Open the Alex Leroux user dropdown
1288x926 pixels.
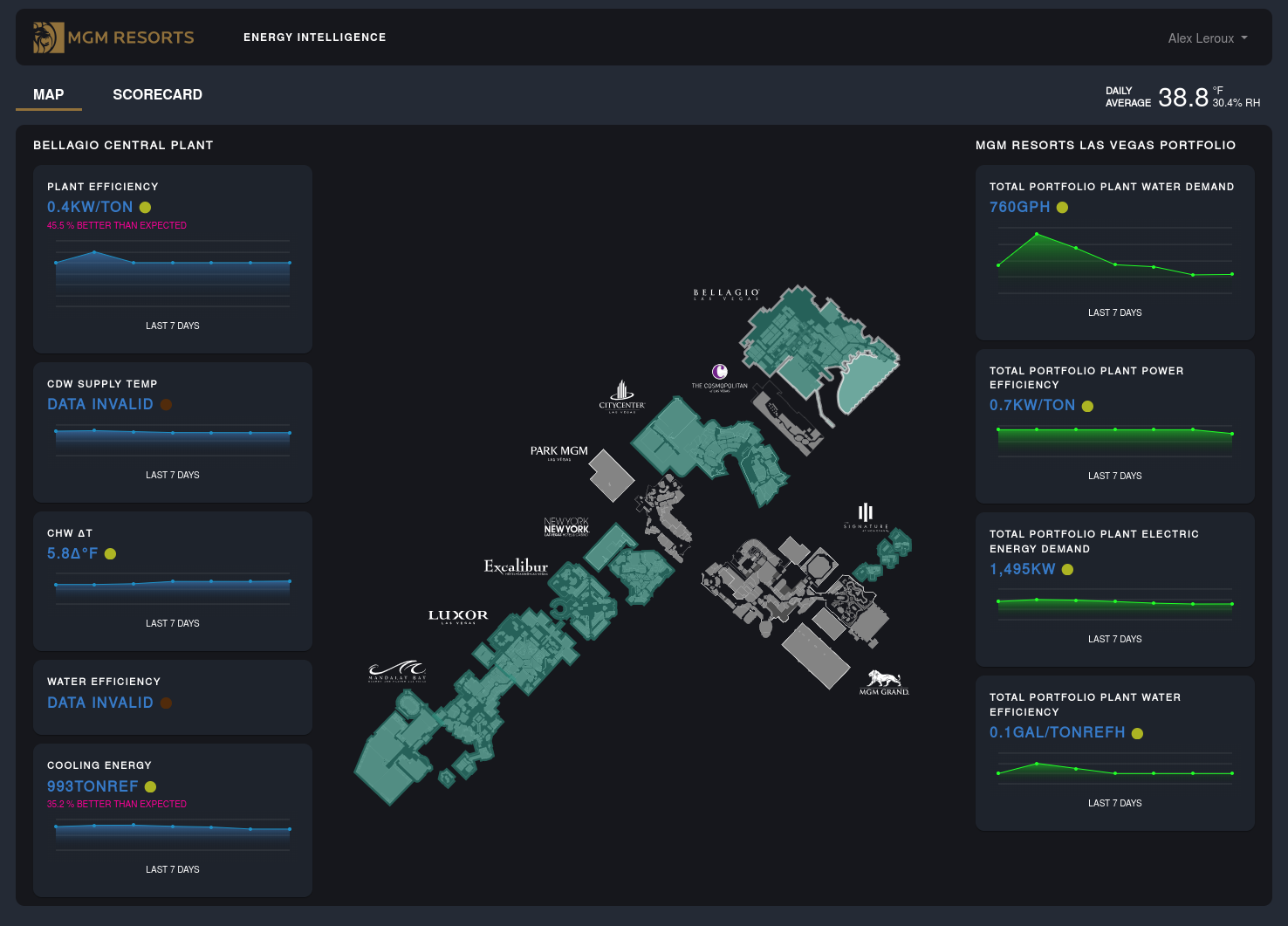1208,38
